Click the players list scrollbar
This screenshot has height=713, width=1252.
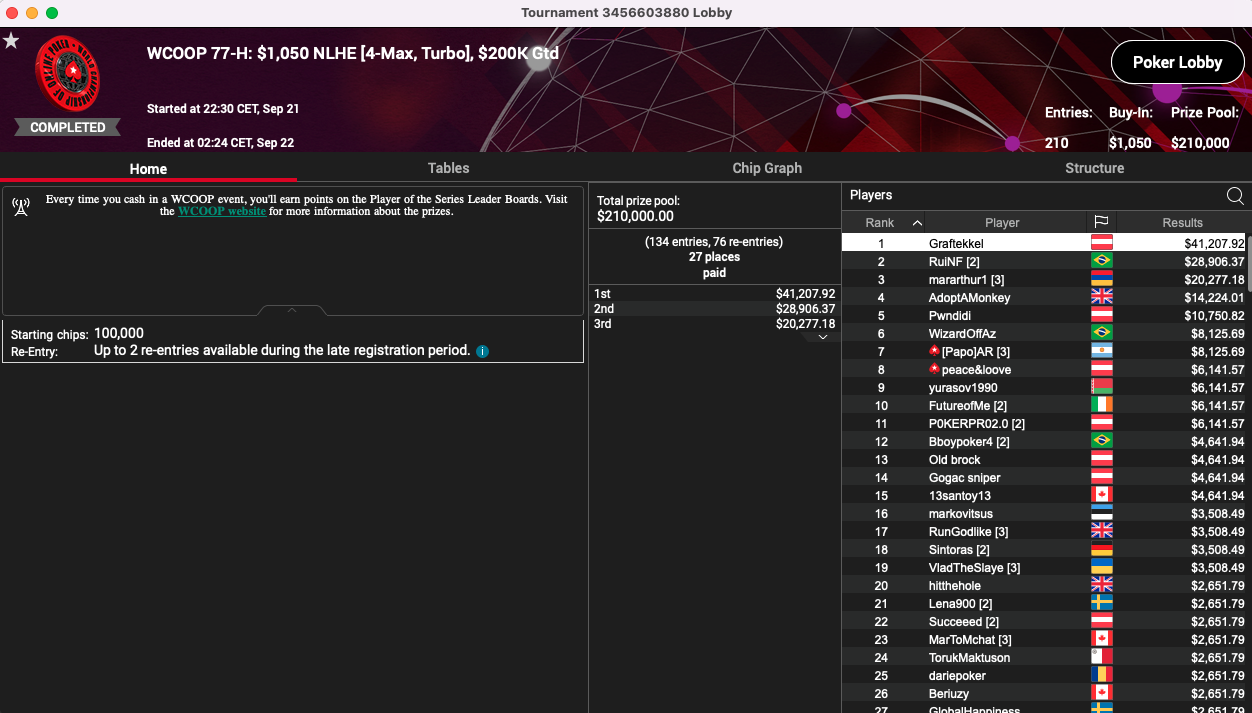tap(1249, 264)
